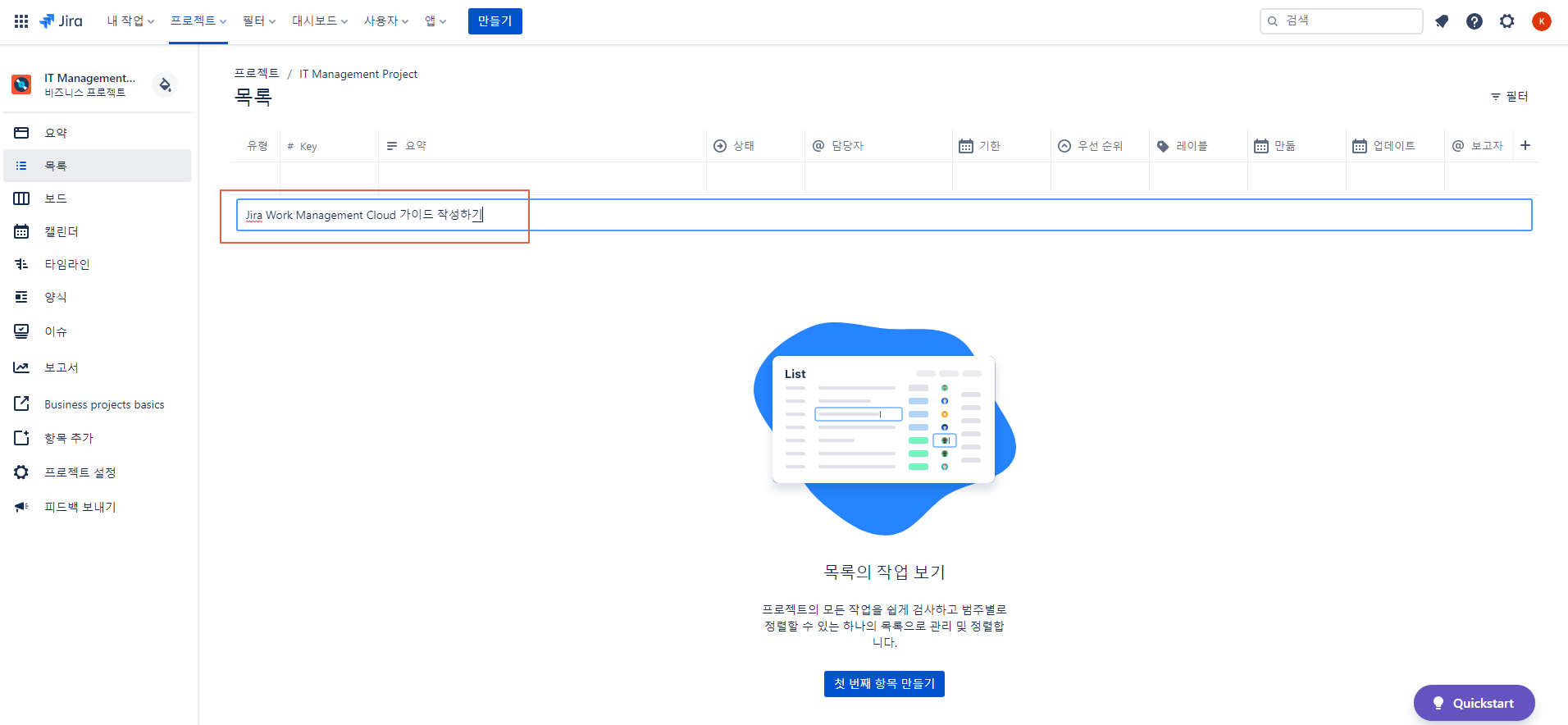The width and height of the screenshot is (1568, 725).
Task: Open Business projects basics link
Action: (x=104, y=404)
